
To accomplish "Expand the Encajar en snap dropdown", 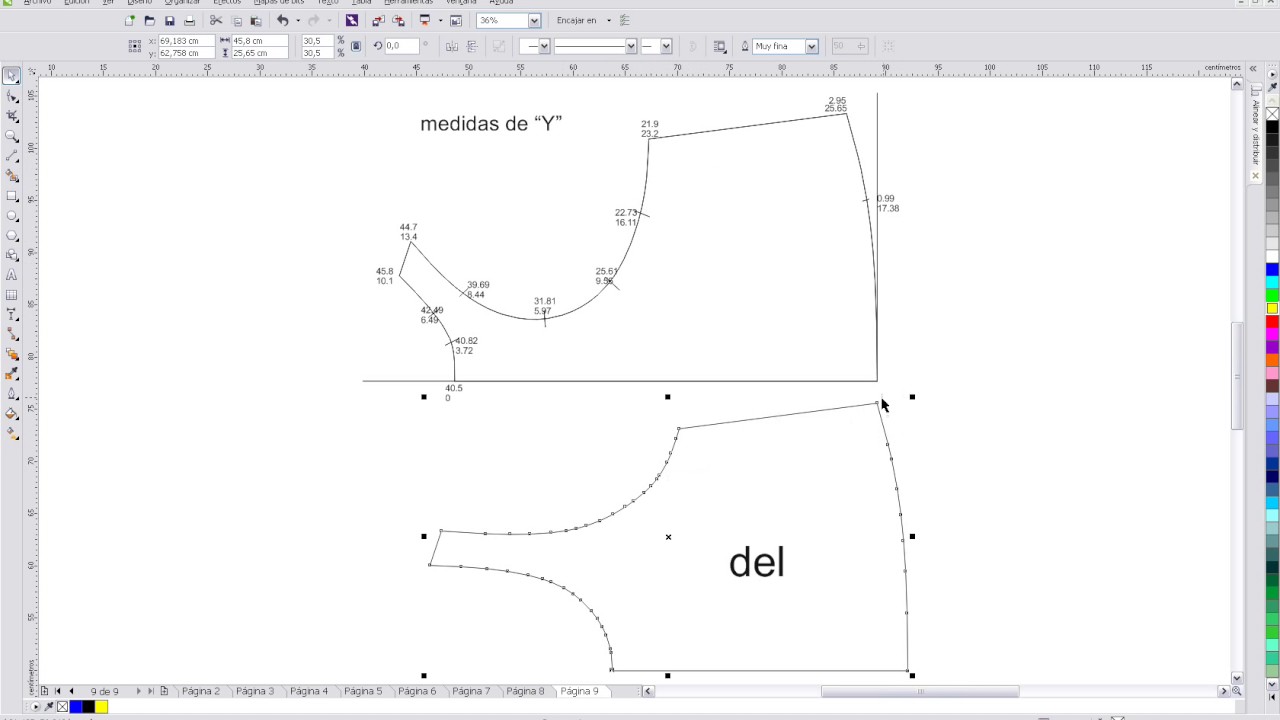I will tap(608, 21).
